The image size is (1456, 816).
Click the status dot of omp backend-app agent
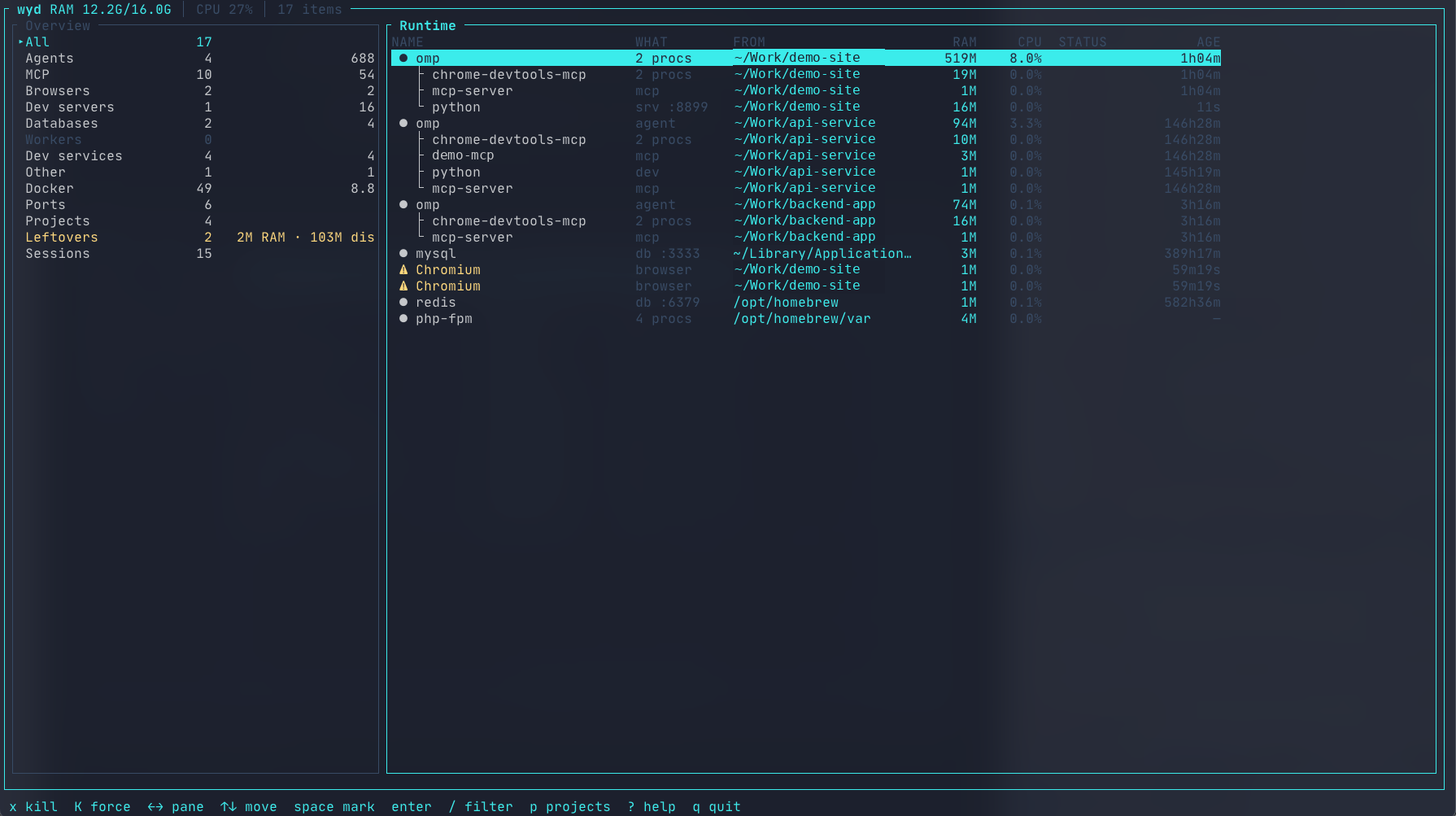403,204
